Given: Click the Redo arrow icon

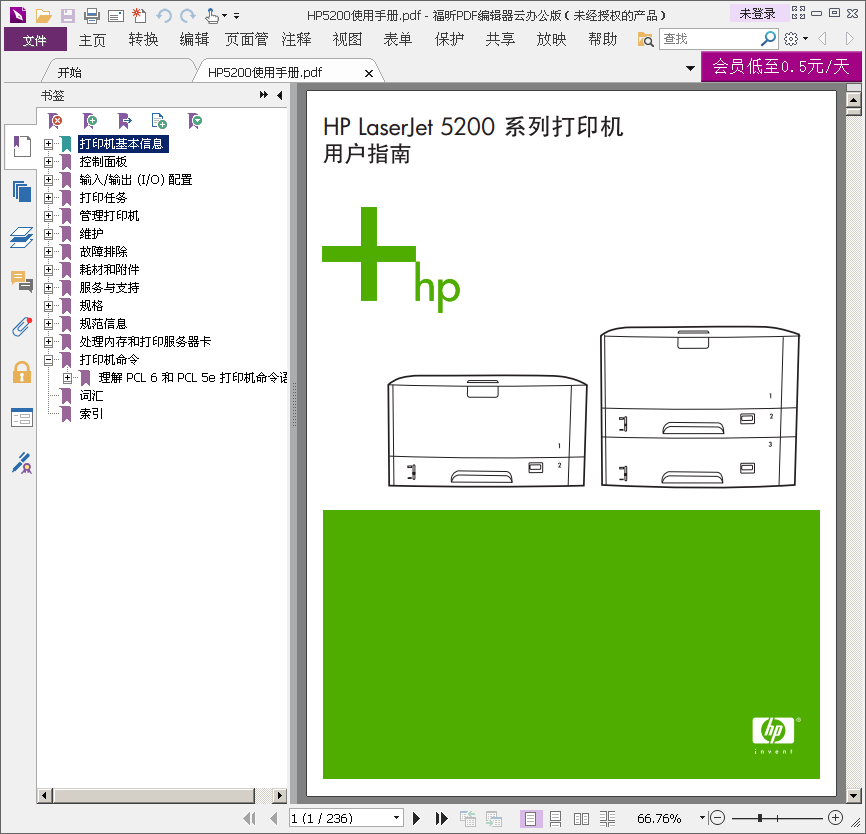Looking at the screenshot, I should [188, 15].
